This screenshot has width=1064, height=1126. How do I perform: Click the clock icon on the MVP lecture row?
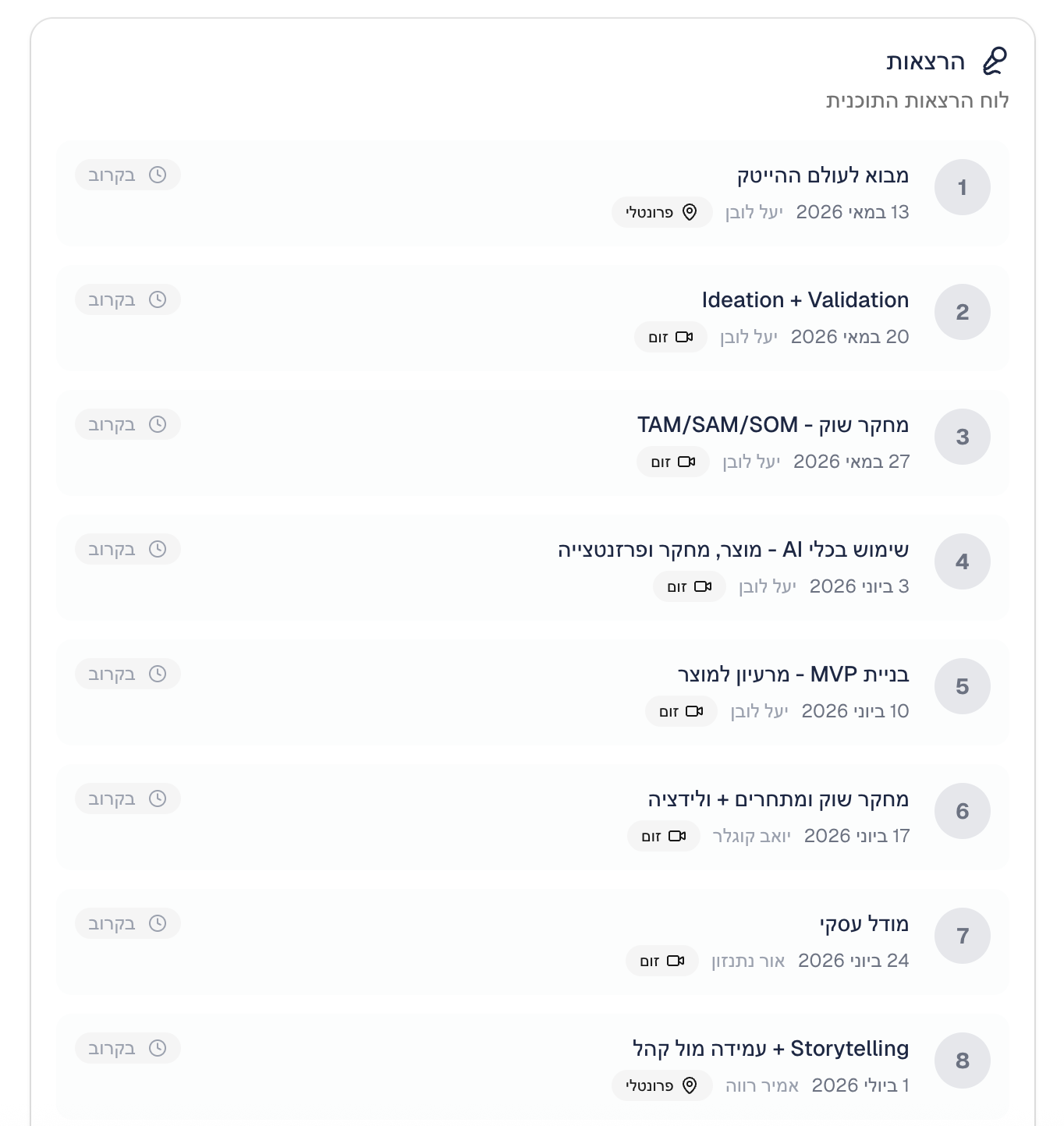158,674
